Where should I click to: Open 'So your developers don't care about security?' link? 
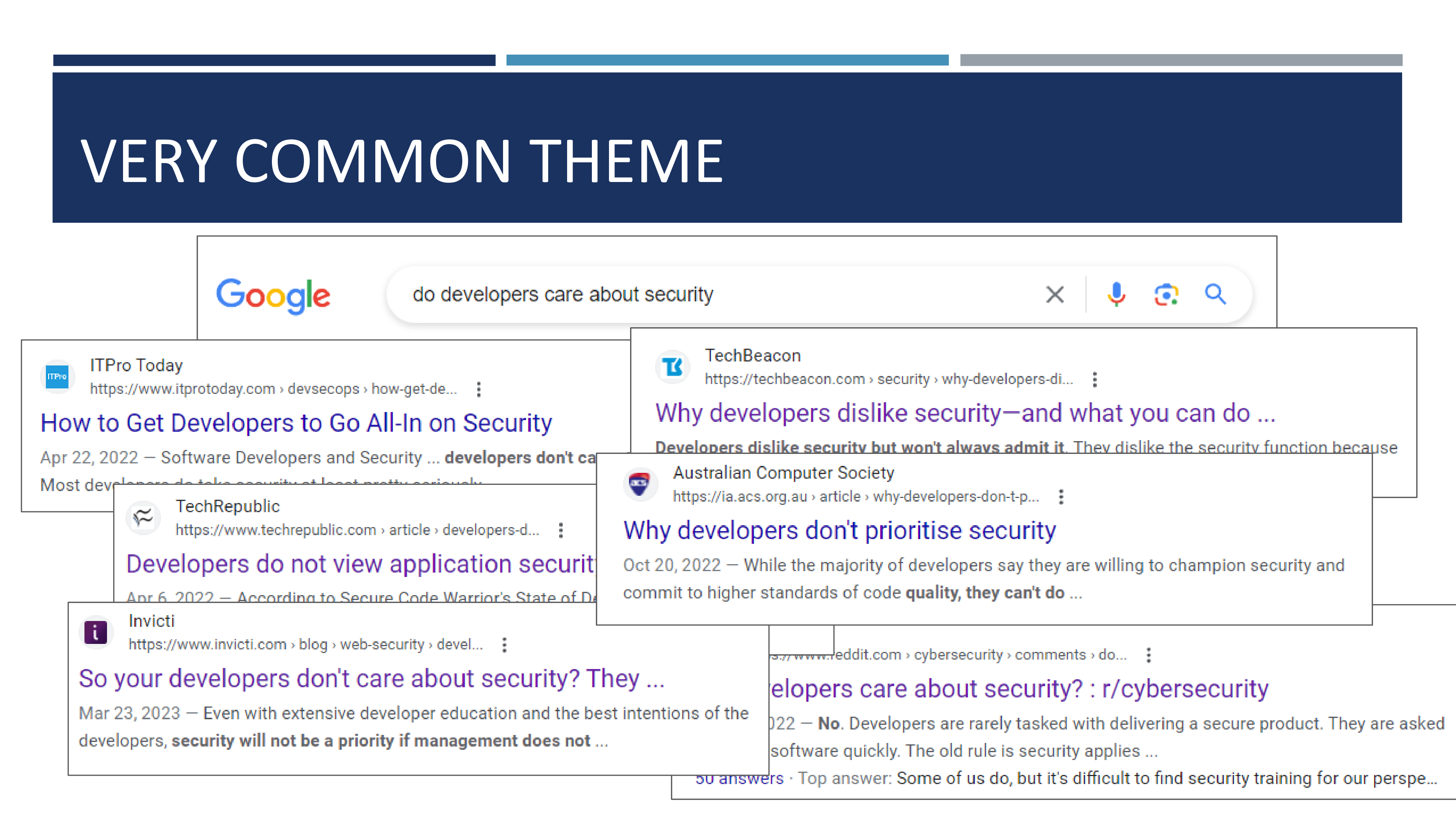tap(371, 678)
